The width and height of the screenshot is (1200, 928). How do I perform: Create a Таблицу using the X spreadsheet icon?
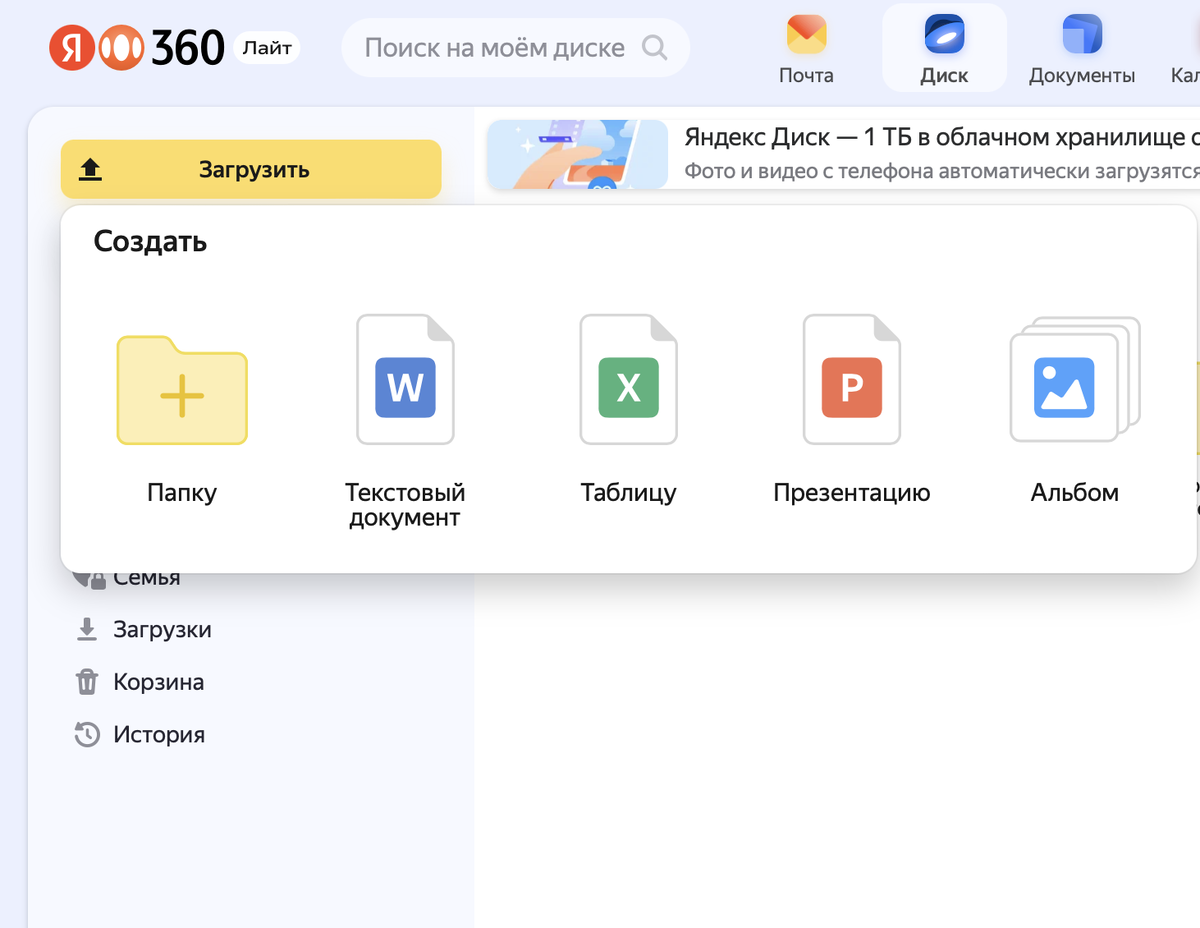[x=628, y=378]
